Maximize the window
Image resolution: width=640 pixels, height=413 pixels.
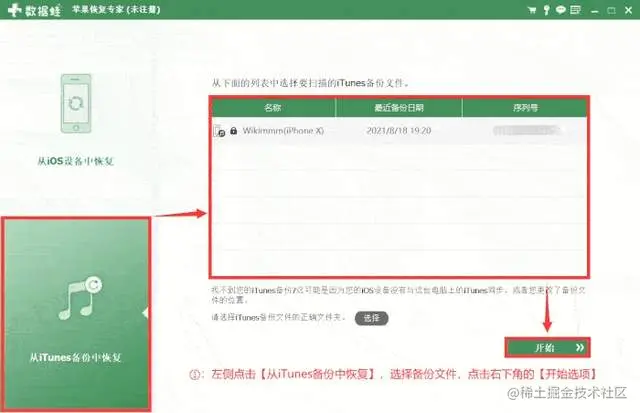click(611, 11)
